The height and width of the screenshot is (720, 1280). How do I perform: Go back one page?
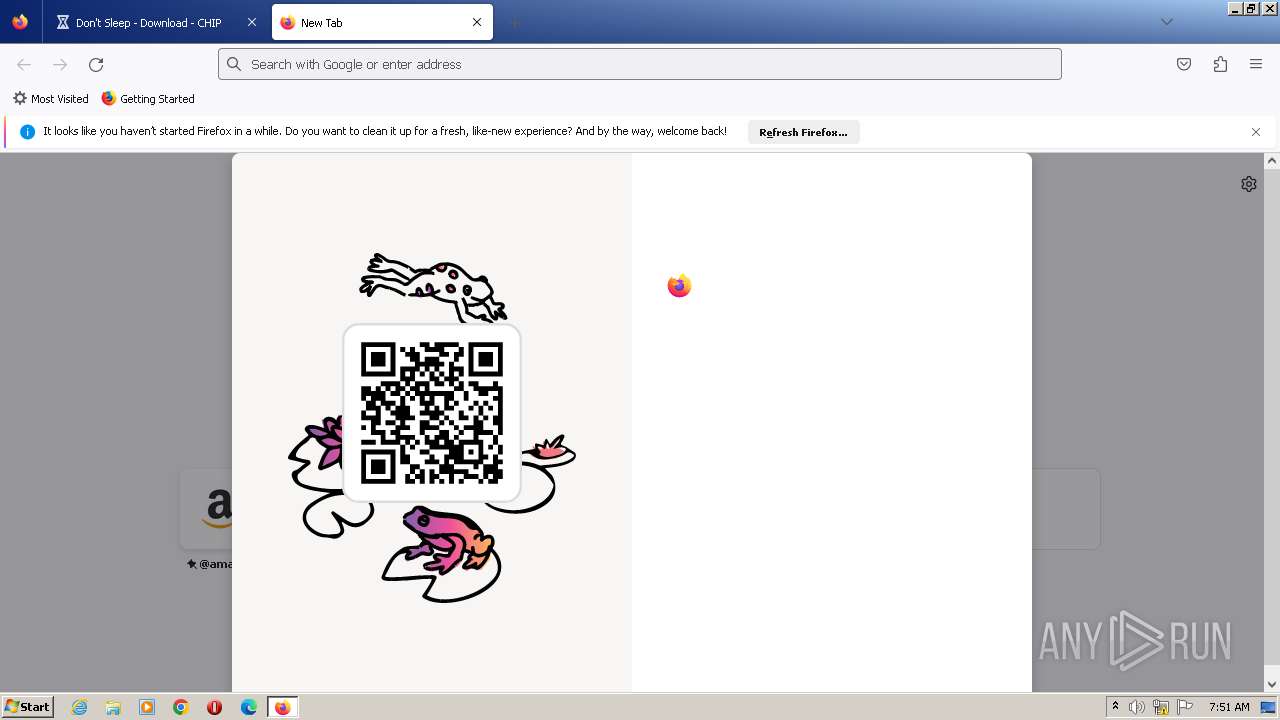click(x=24, y=64)
